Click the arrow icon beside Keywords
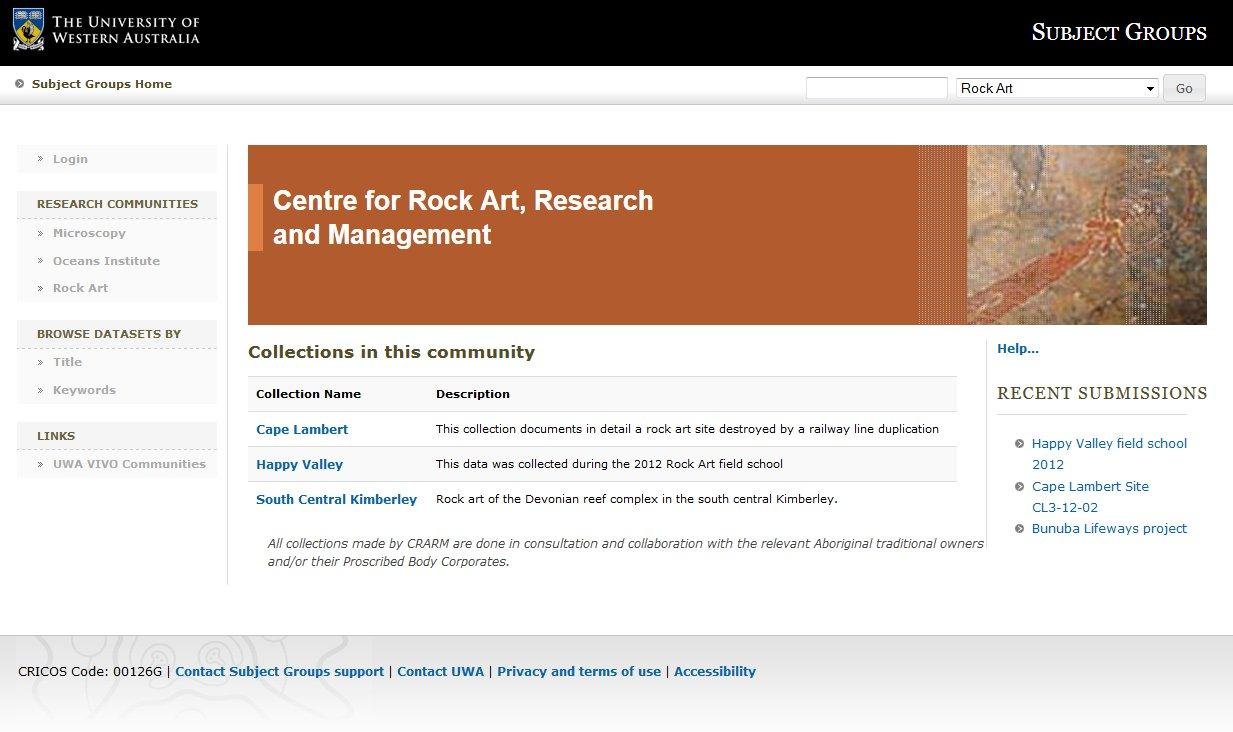Image resolution: width=1233 pixels, height=732 pixels. [41, 390]
